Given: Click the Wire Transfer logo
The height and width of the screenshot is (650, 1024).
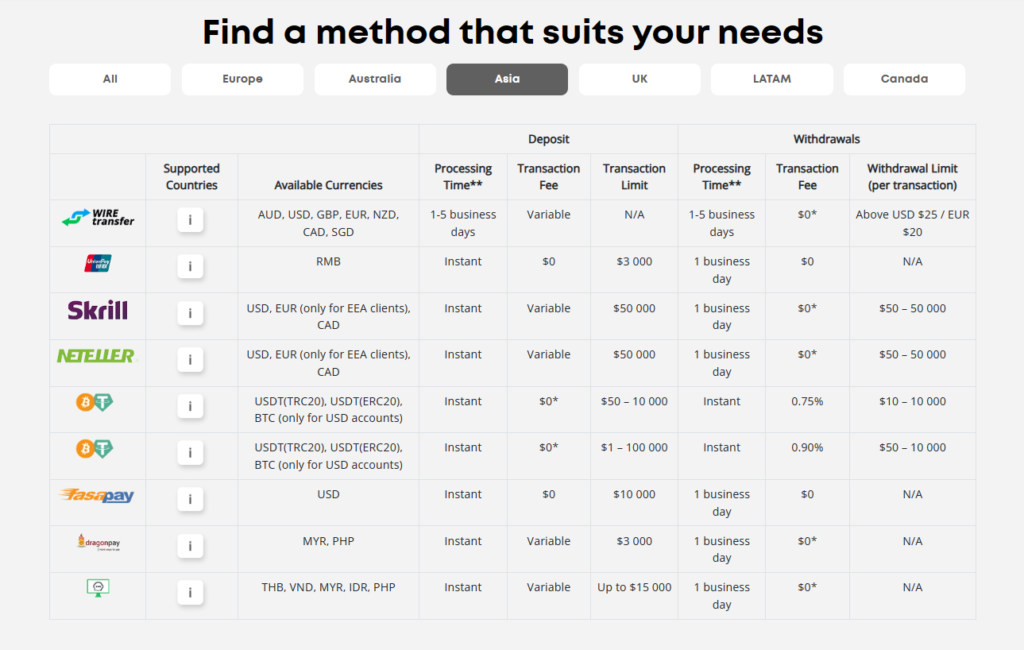Looking at the screenshot, I should click(x=97, y=216).
